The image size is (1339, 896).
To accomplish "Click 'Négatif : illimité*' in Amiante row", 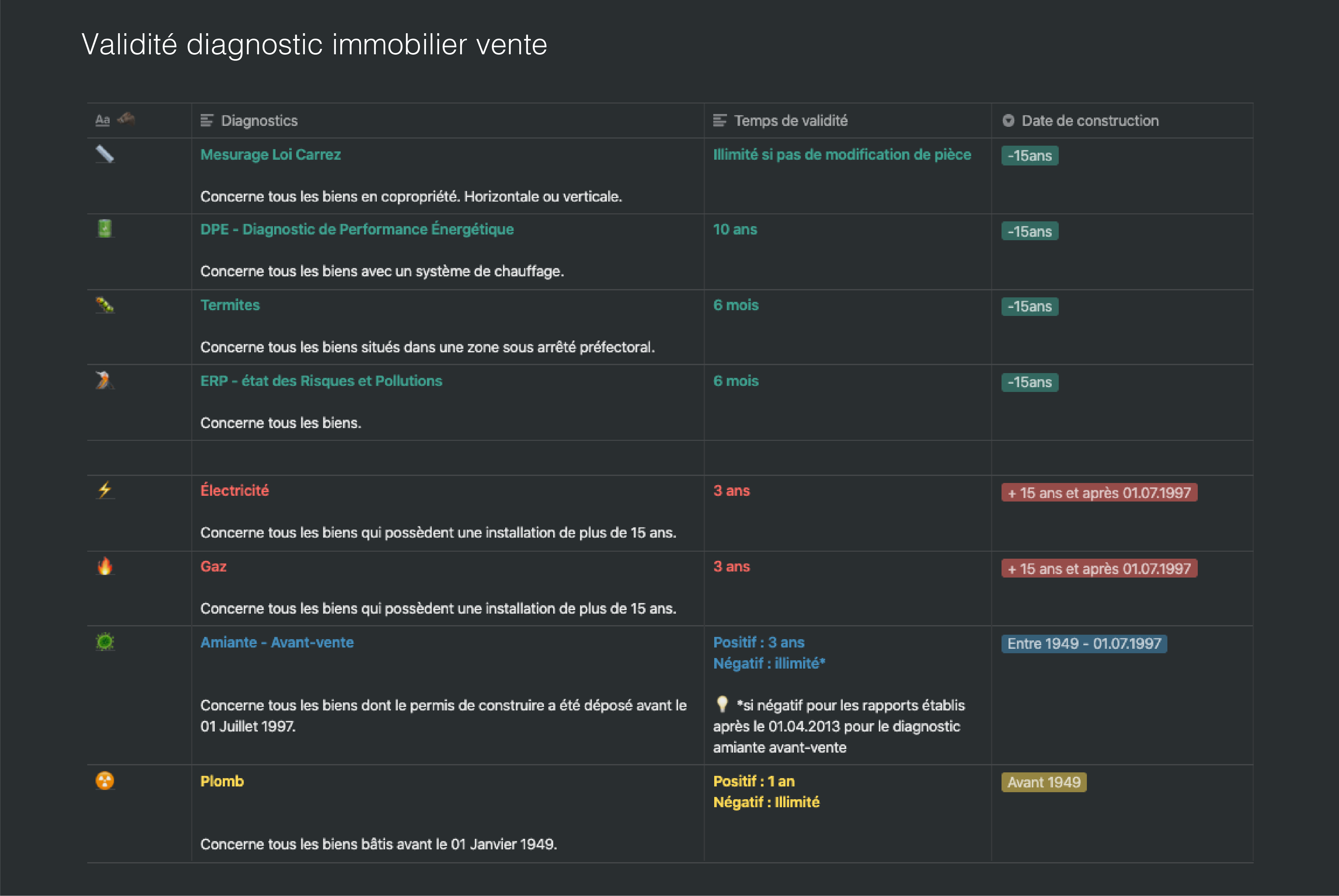I will tap(769, 663).
